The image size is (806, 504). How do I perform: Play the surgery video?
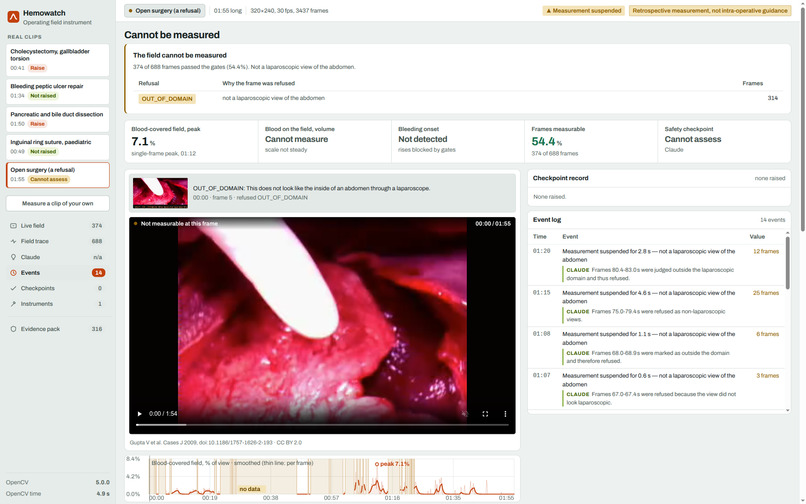(x=139, y=413)
